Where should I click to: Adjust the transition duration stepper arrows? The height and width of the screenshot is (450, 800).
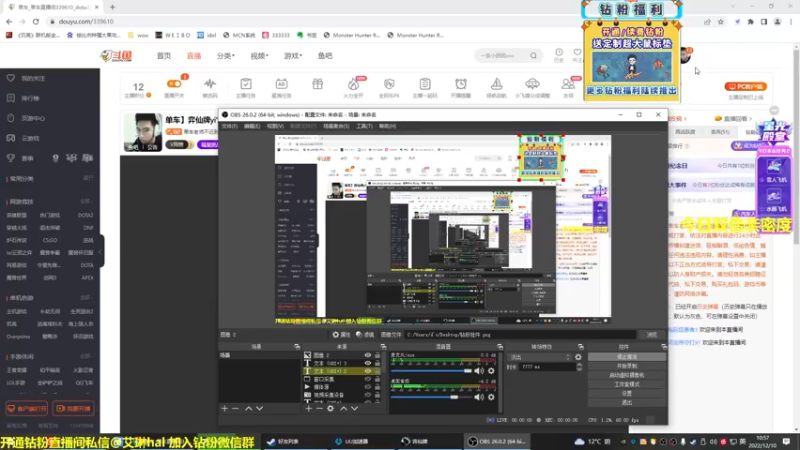[x=579, y=367]
